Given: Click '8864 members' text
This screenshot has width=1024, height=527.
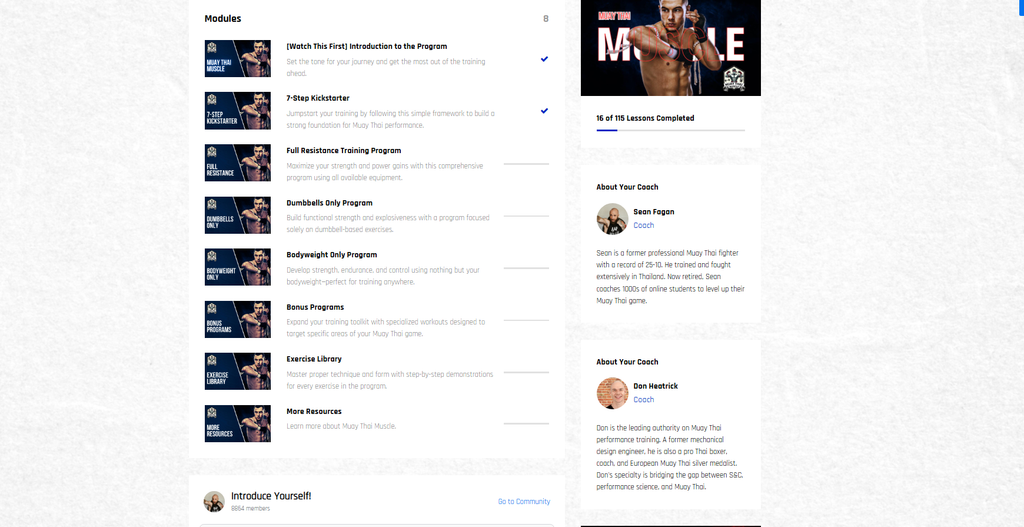Looking at the screenshot, I should [250, 508].
